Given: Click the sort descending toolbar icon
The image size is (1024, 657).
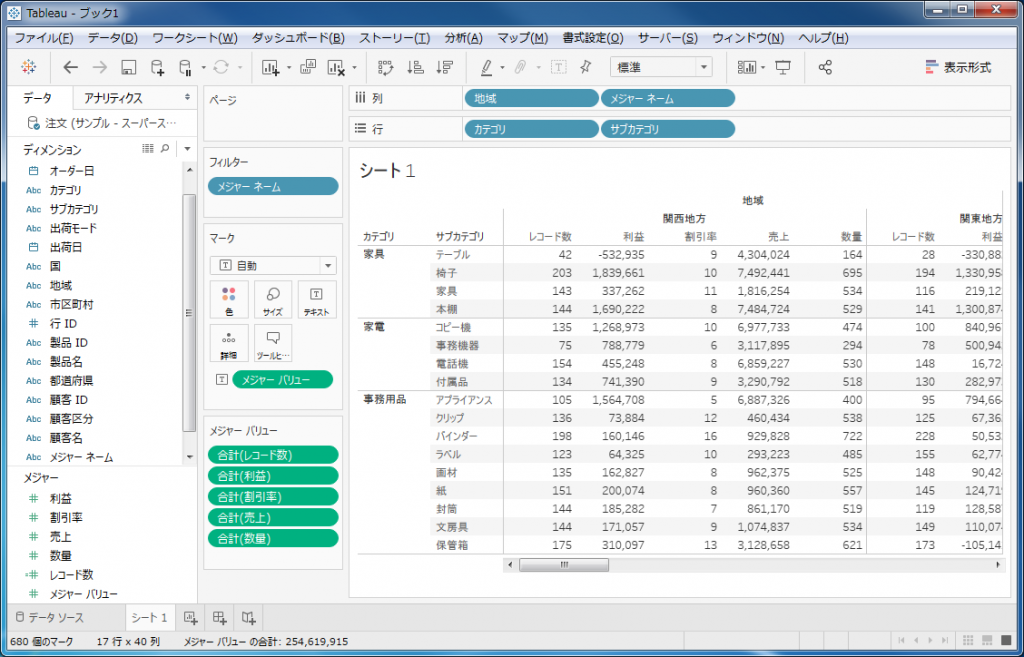Looking at the screenshot, I should tap(445, 67).
